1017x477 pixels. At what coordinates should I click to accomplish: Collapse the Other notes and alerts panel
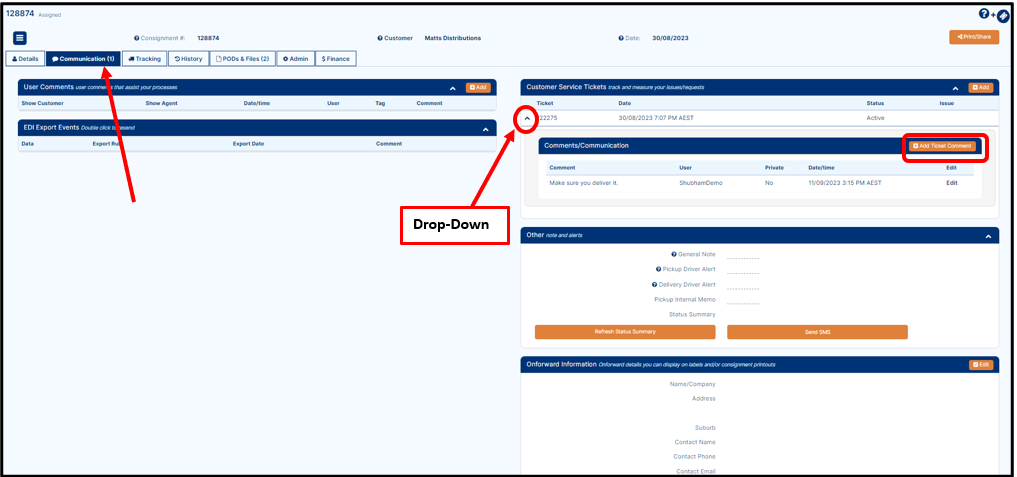tap(988, 236)
